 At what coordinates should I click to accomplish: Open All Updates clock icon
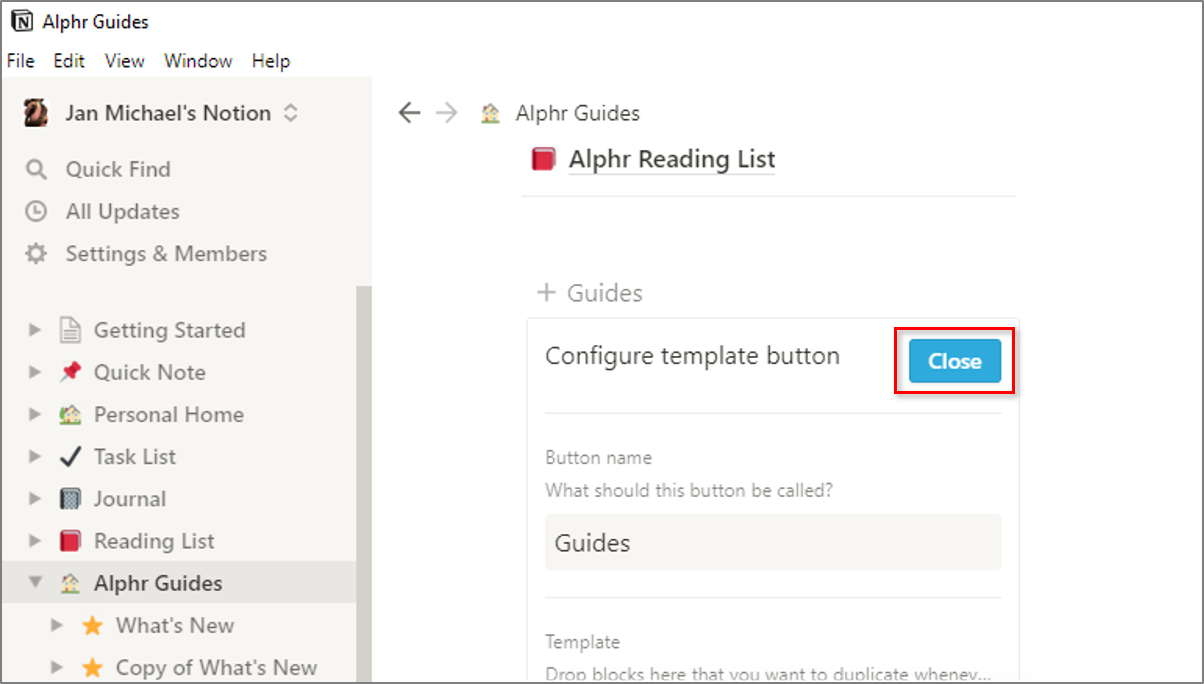pyautogui.click(x=36, y=212)
